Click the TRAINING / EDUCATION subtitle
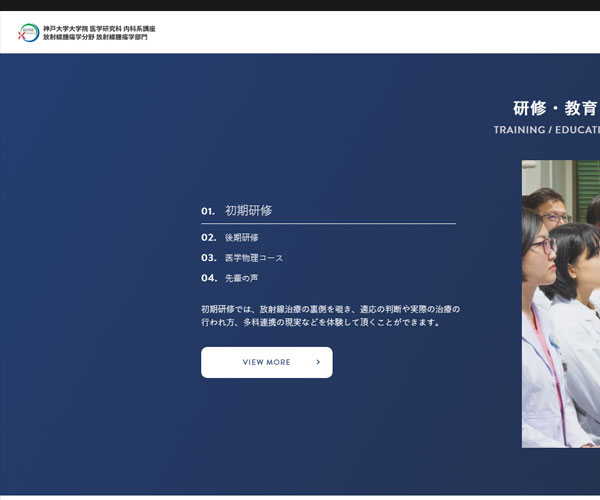The width and height of the screenshot is (600, 500). [546, 130]
